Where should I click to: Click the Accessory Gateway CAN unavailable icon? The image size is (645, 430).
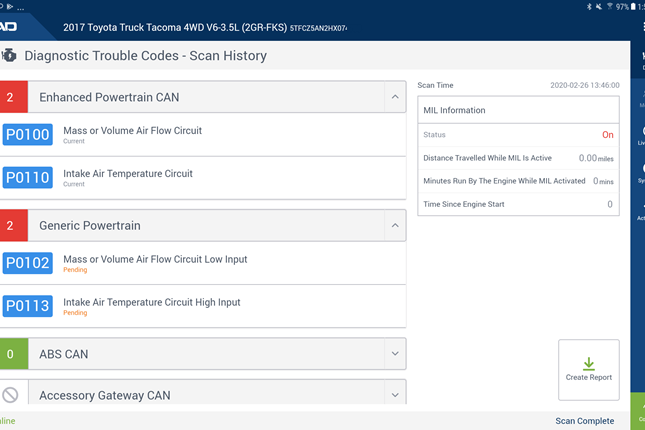click(11, 395)
